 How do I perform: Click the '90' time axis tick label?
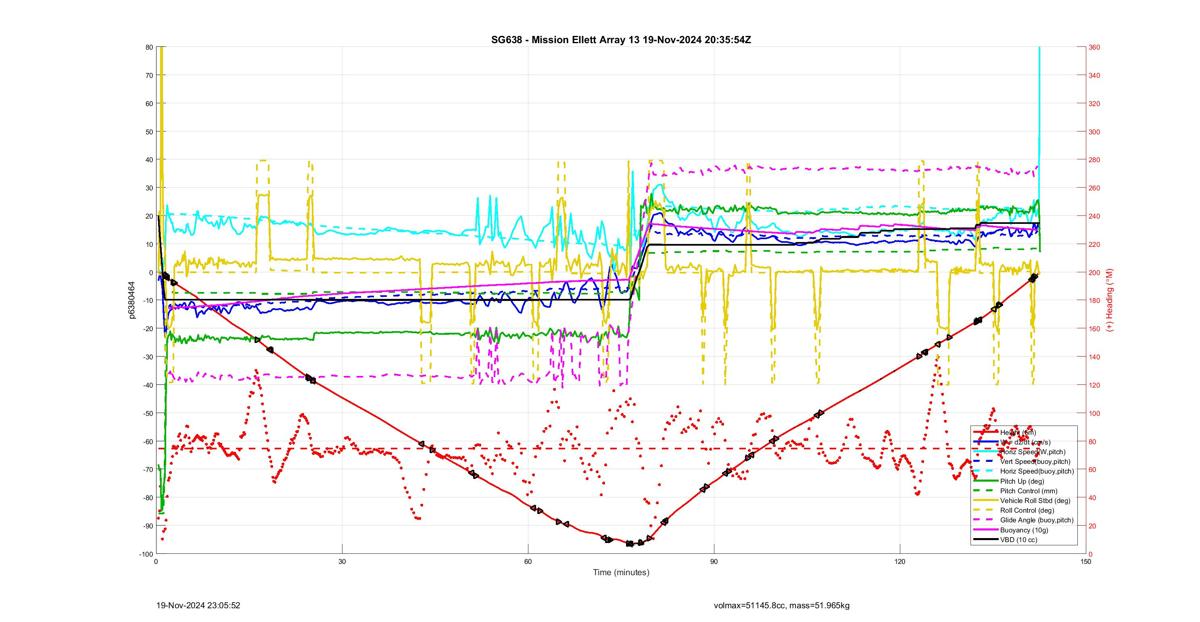point(714,562)
